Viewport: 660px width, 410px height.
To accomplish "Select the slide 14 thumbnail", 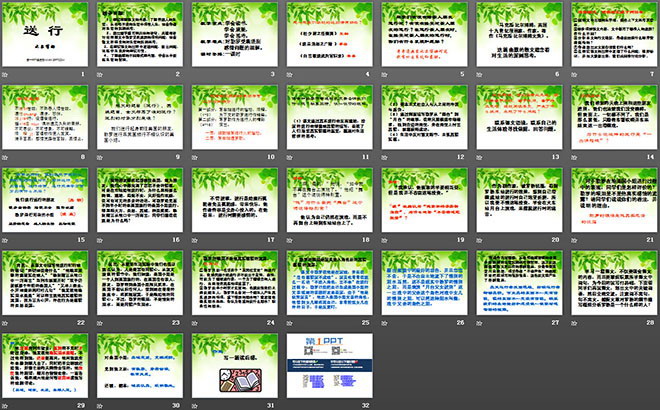I will [615, 117].
